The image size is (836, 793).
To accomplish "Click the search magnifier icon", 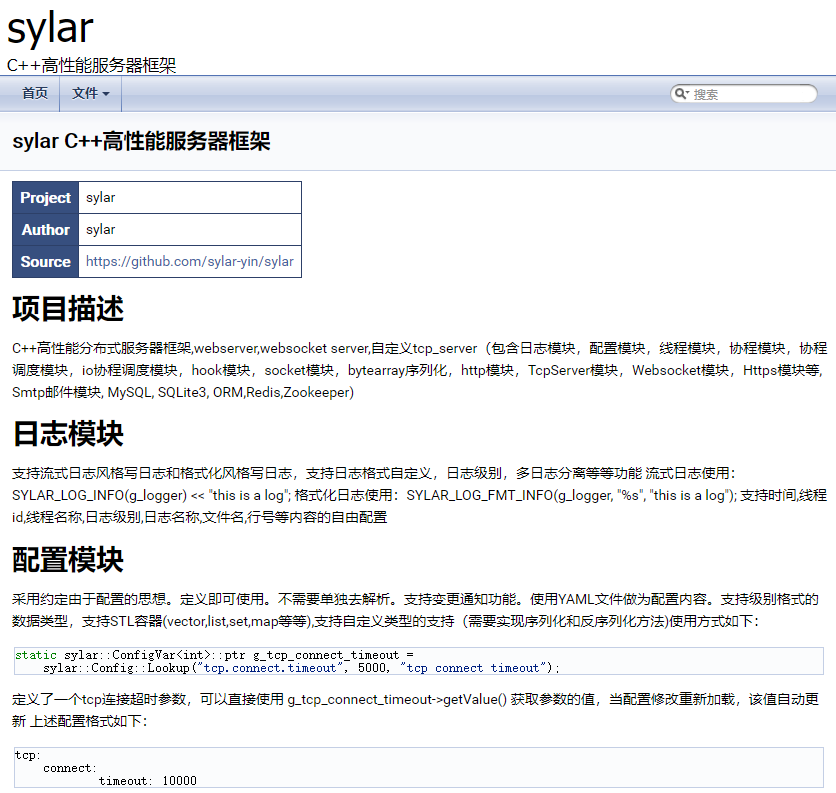I will click(x=681, y=94).
